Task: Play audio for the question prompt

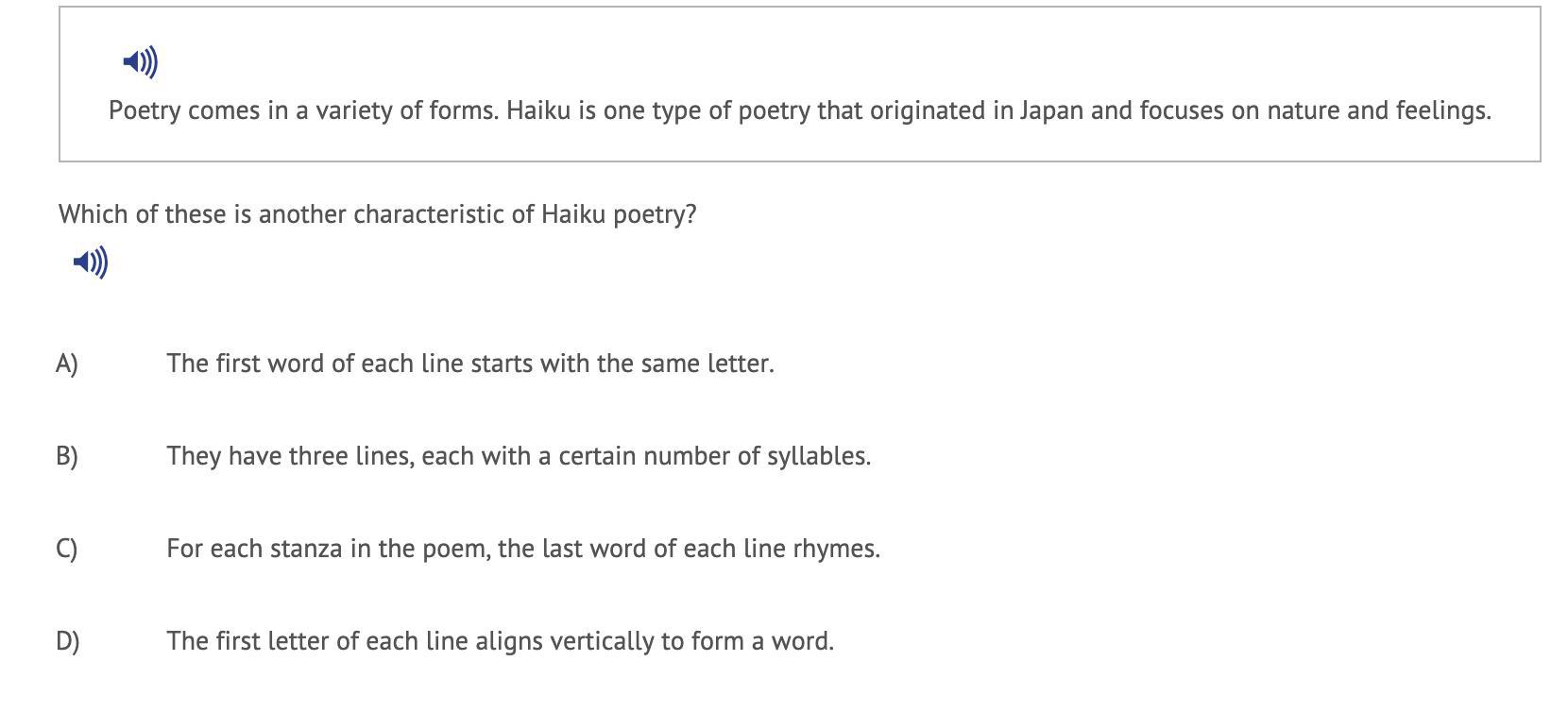Action: pos(91,263)
